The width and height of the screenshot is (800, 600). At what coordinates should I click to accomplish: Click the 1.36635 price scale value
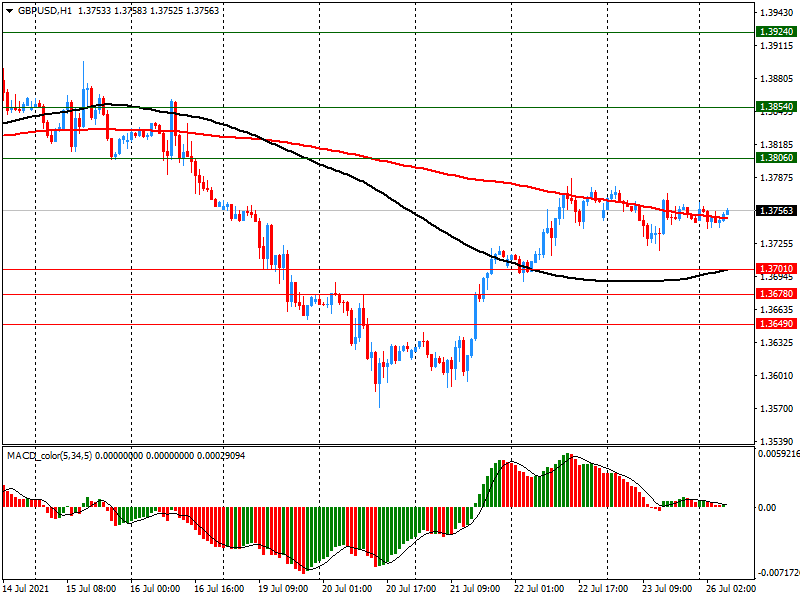tap(777, 310)
